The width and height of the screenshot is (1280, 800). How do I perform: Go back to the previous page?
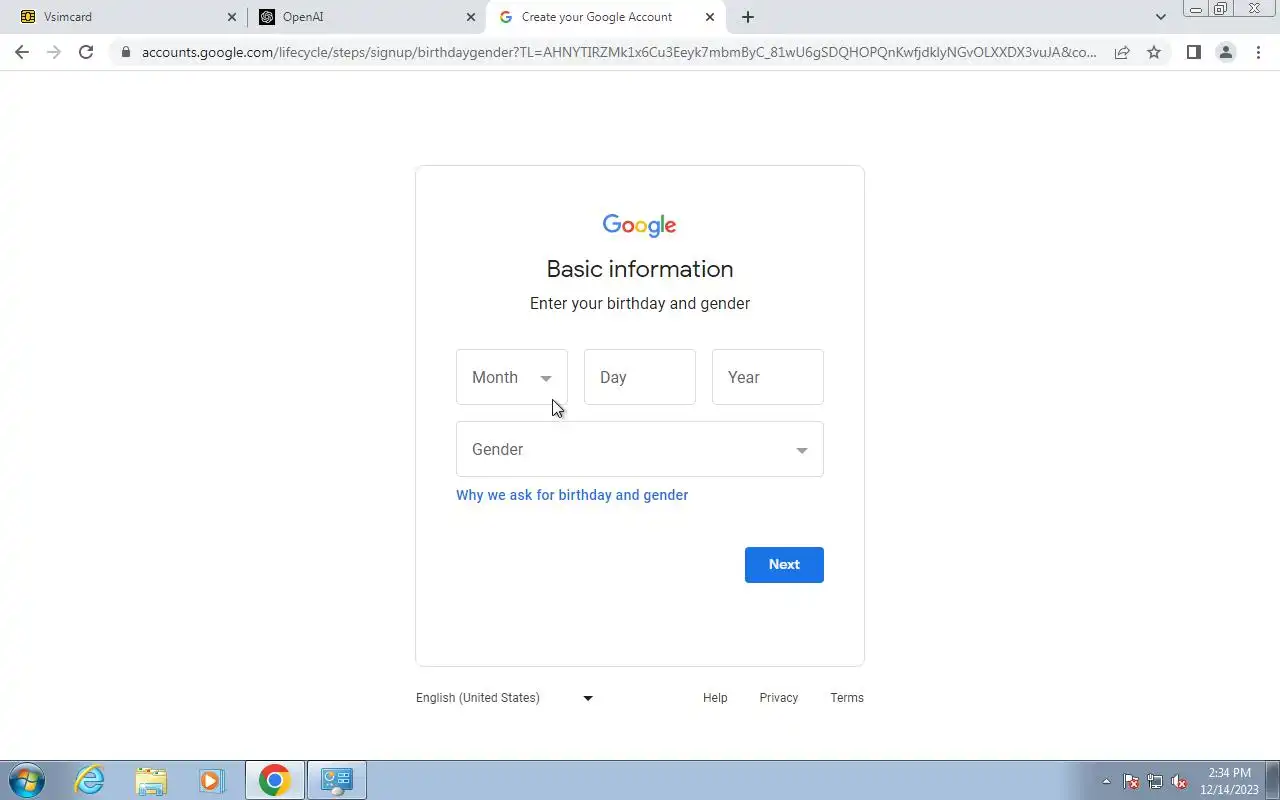[x=22, y=52]
